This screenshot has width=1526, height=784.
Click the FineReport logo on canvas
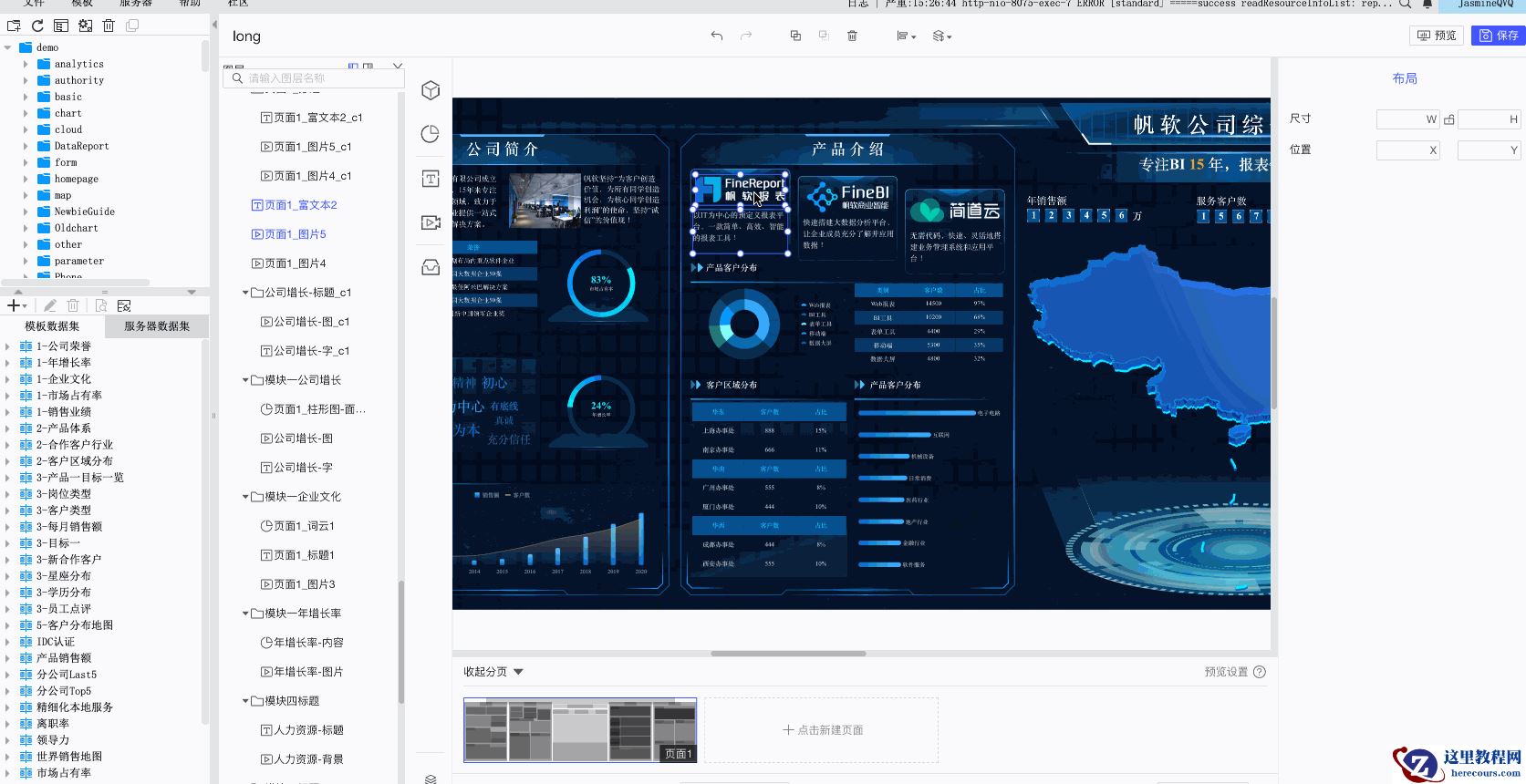tap(740, 191)
